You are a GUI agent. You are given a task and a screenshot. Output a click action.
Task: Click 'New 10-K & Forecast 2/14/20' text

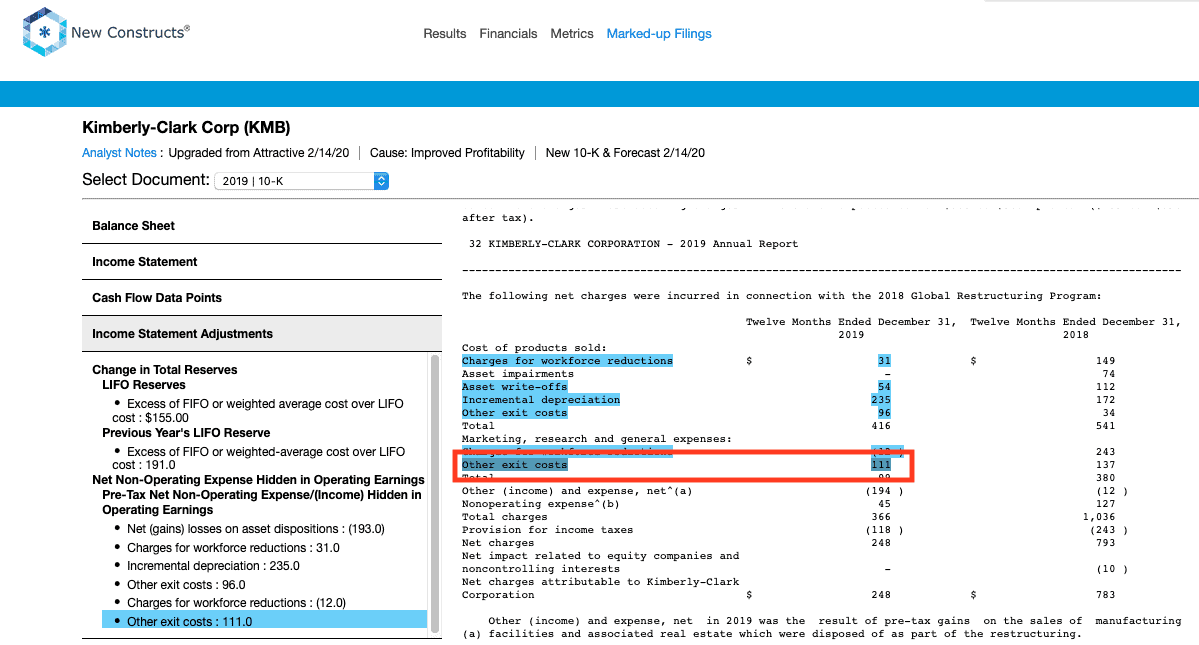pos(625,153)
